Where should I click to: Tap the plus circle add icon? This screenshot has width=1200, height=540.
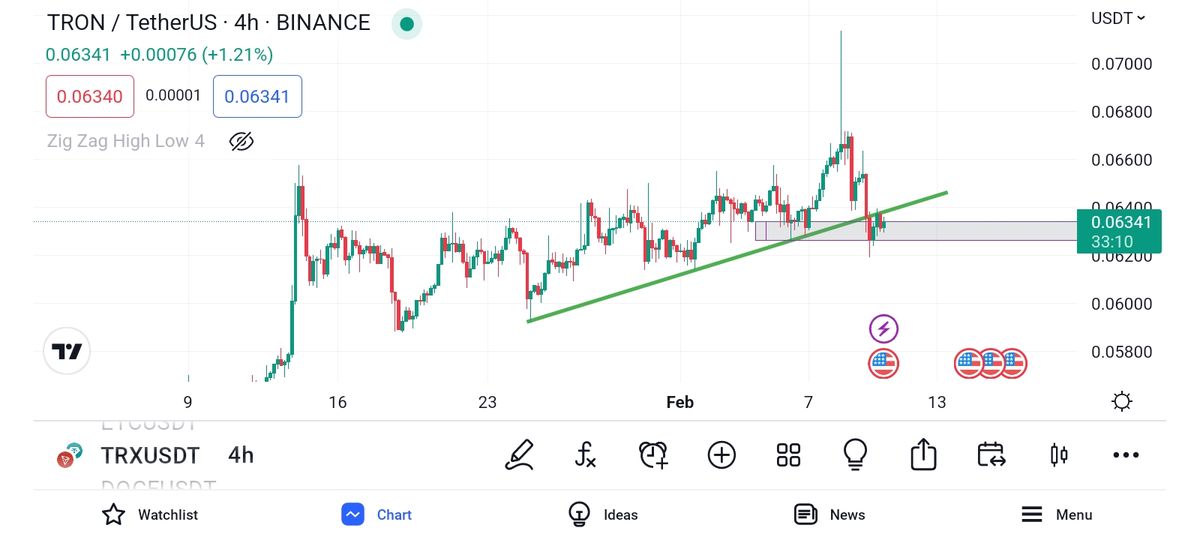coord(721,455)
